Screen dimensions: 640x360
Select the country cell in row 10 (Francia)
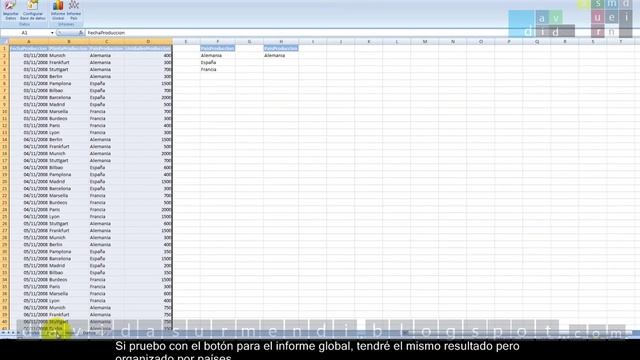pos(107,111)
